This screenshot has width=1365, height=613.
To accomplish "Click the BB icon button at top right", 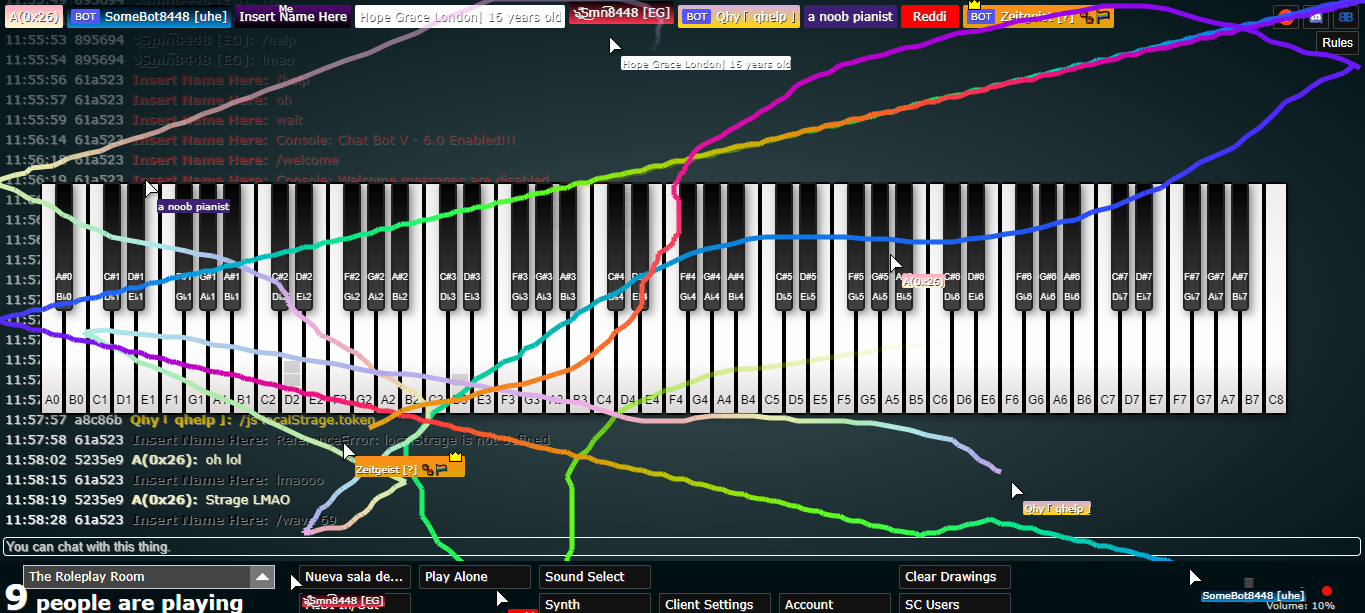I will coord(1345,16).
